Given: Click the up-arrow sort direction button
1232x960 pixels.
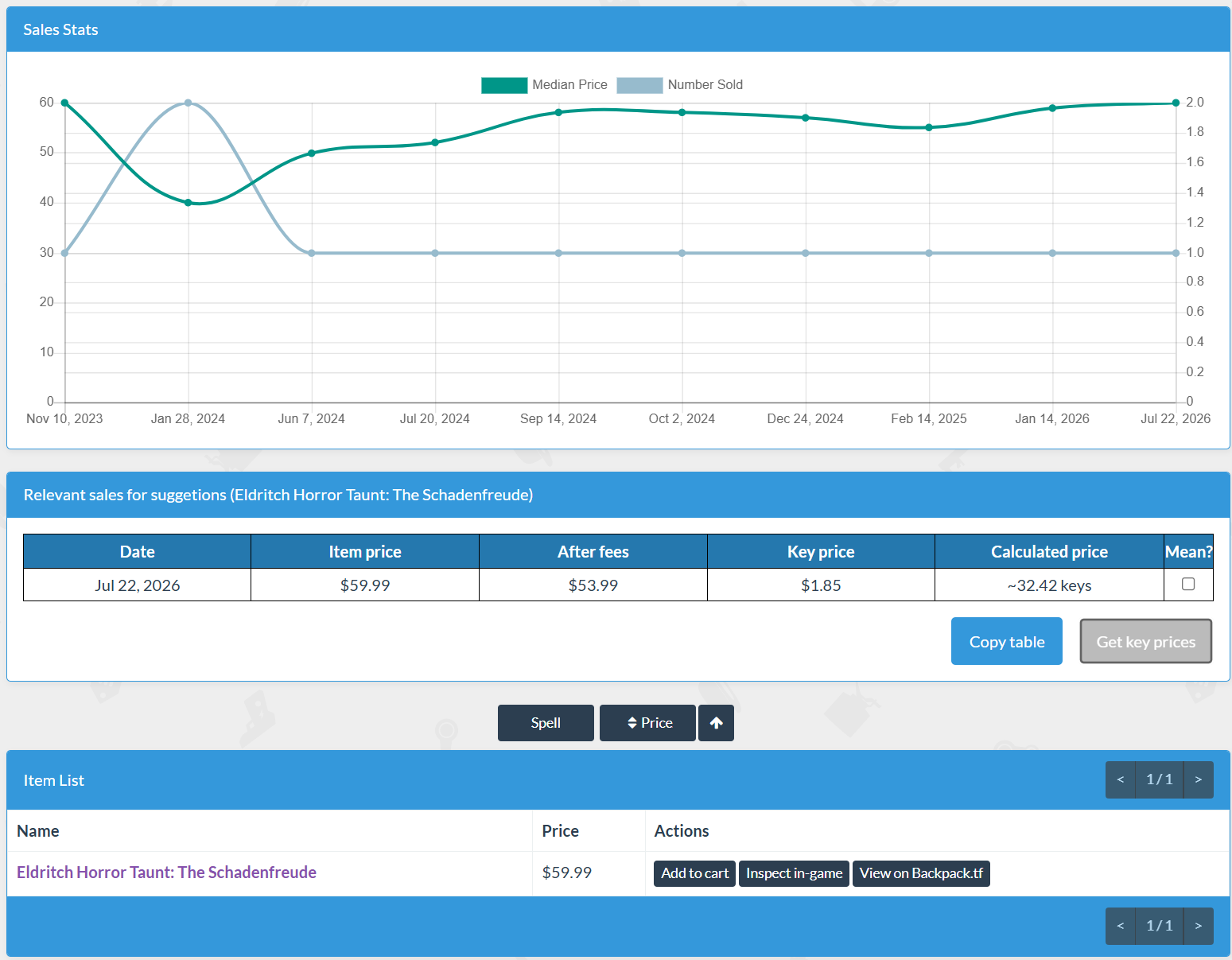Looking at the screenshot, I should (716, 723).
